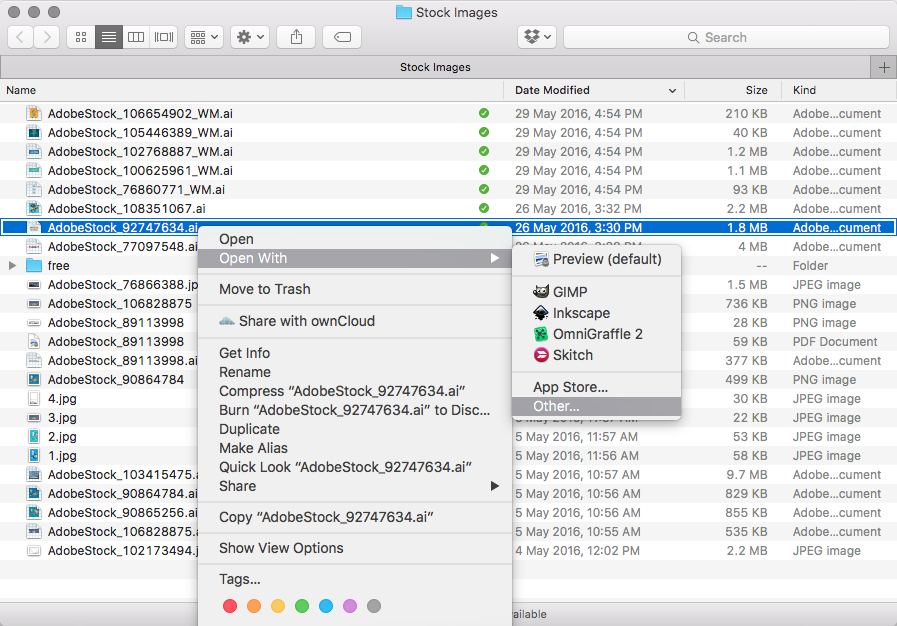Viewport: 897px width, 626px height.
Task: Switch to column view mode
Action: pos(136,37)
